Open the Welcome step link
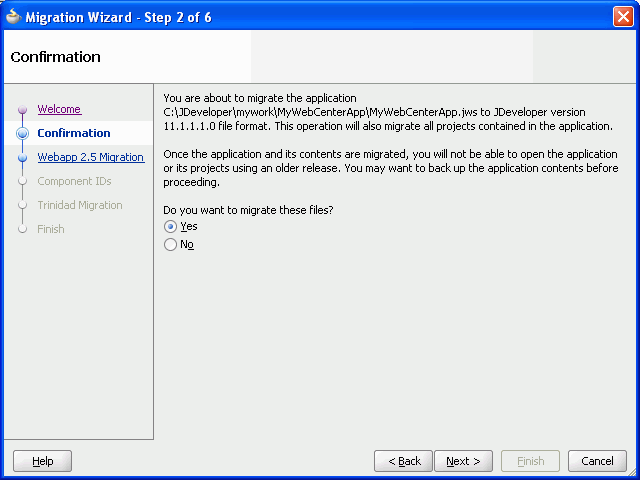This screenshot has width=640, height=480. (x=59, y=109)
